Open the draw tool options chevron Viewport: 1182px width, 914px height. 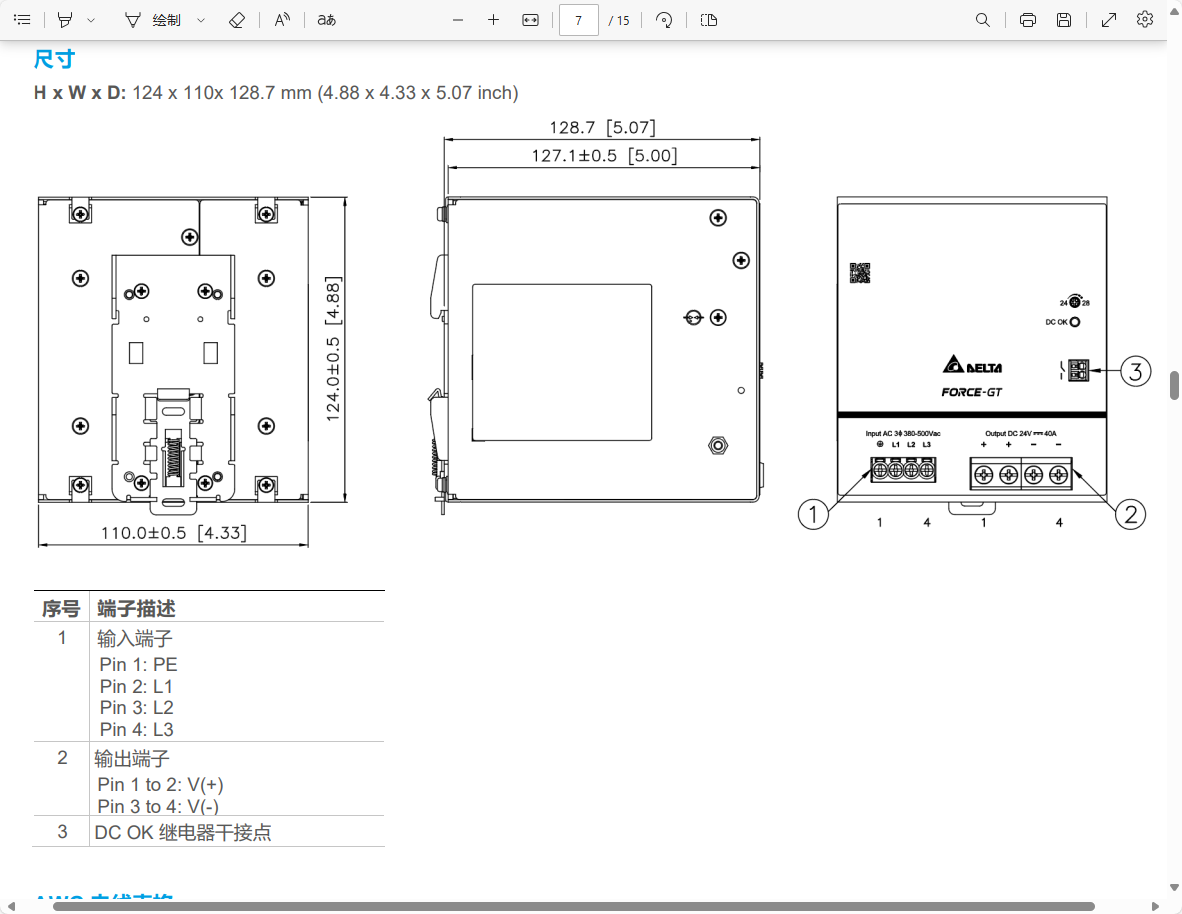tap(201, 20)
